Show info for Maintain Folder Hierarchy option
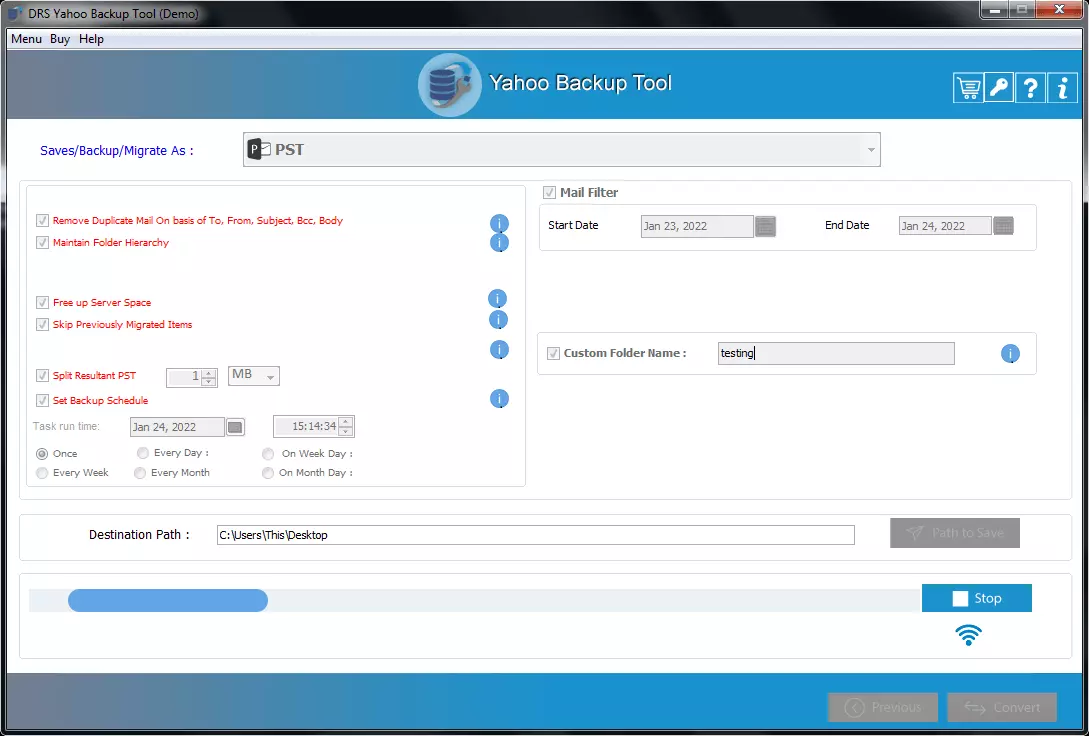 (x=499, y=243)
